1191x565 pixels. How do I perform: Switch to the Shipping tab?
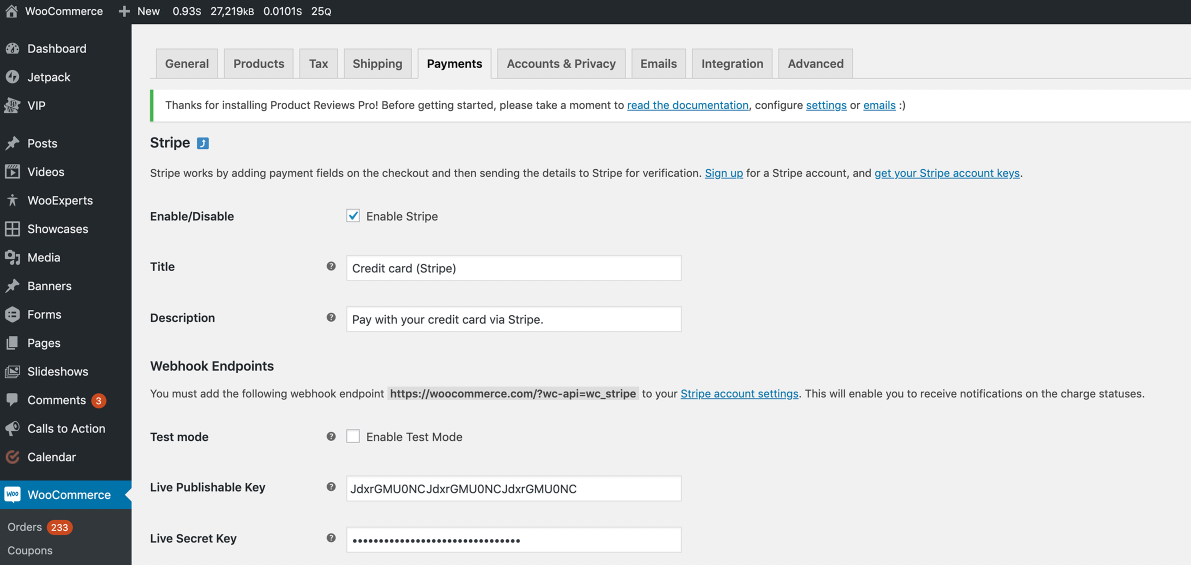[x=377, y=64]
